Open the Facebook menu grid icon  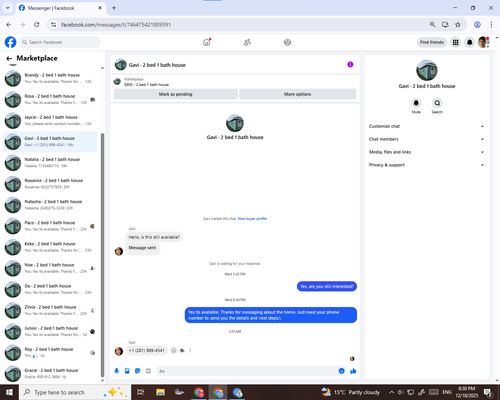(x=455, y=42)
